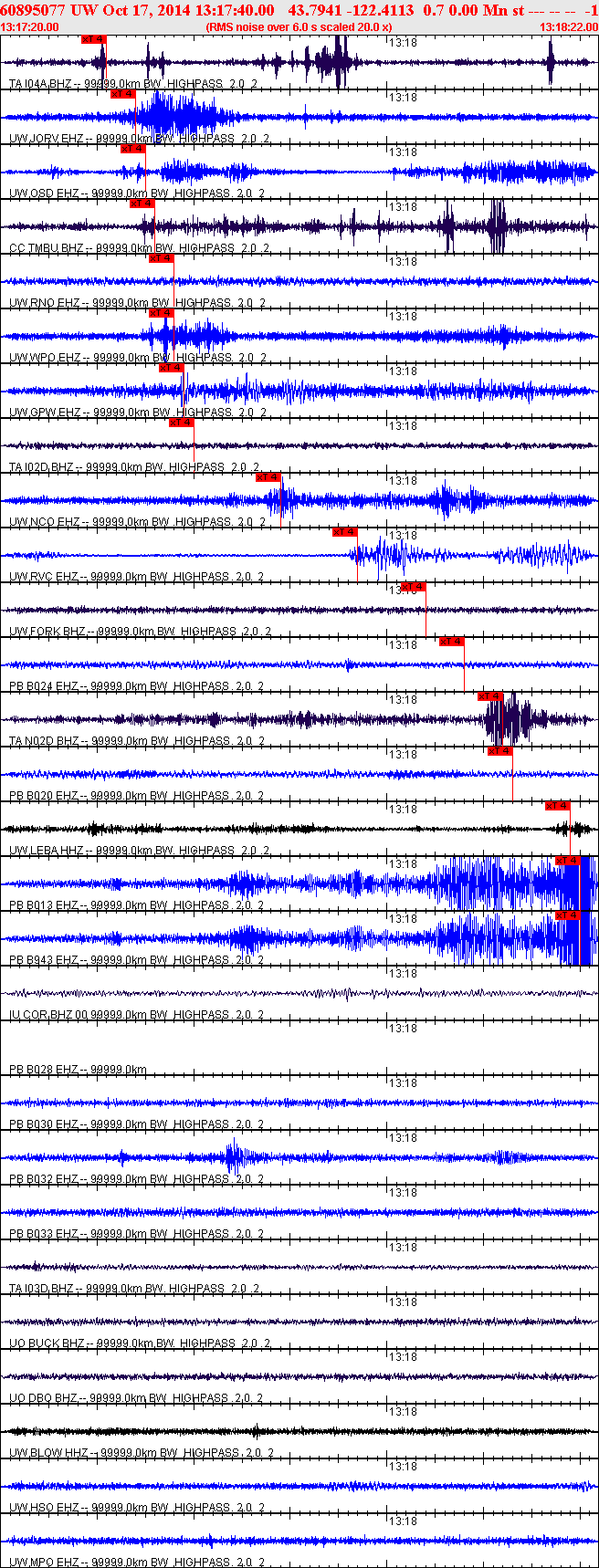Click the TA I02D BHZ station label

pyautogui.click(x=134, y=467)
